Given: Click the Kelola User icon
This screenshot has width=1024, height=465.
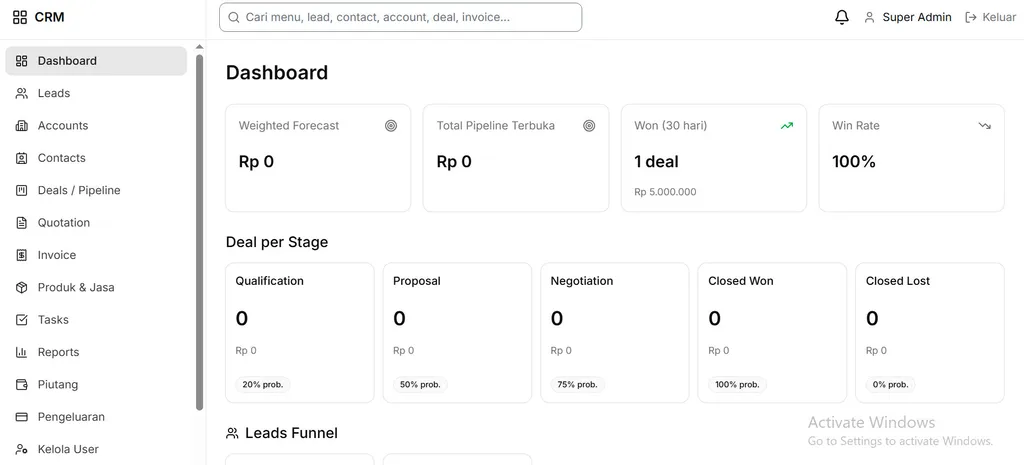Looking at the screenshot, I should pyautogui.click(x=22, y=449).
